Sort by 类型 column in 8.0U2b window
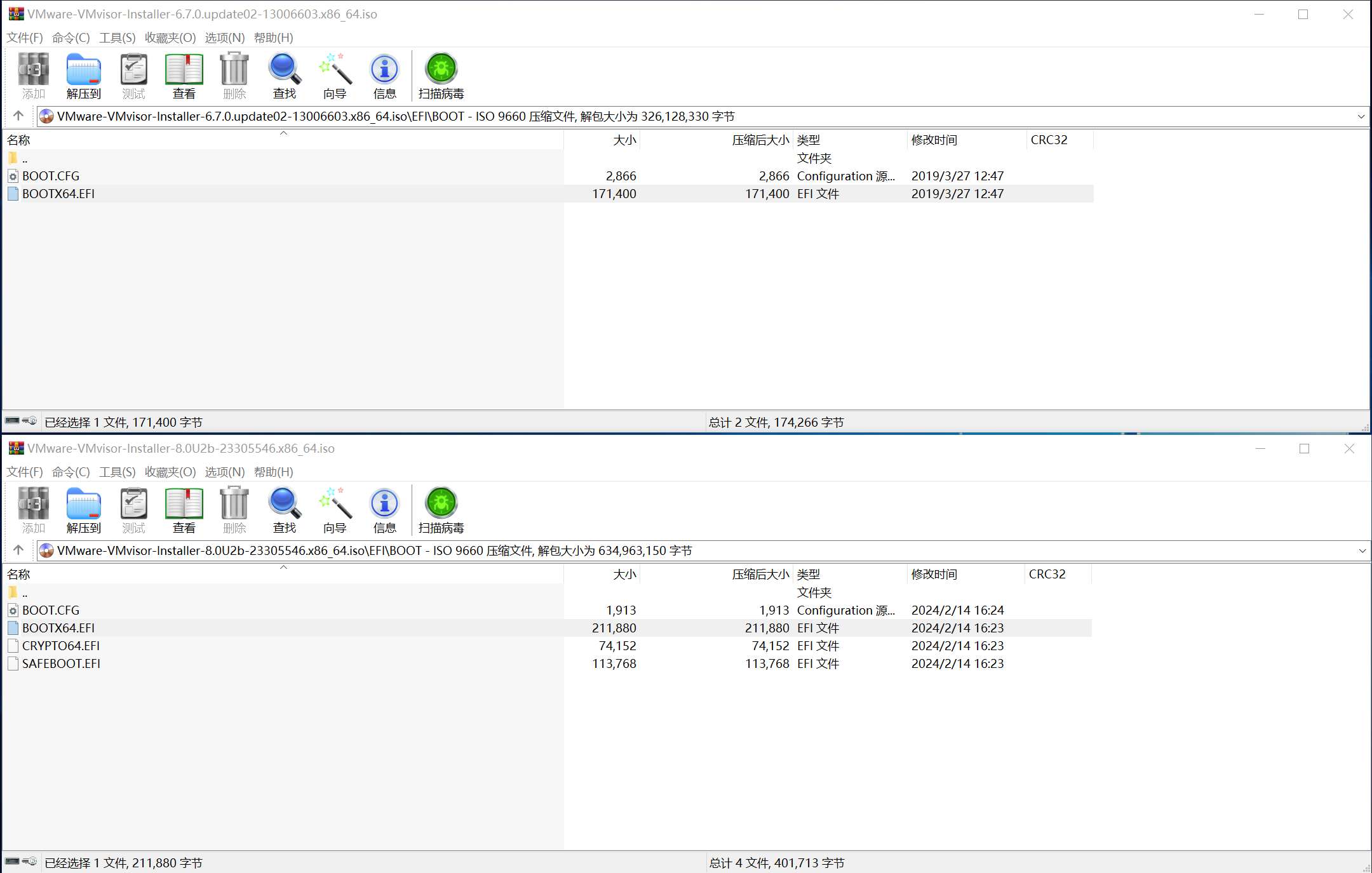The height and width of the screenshot is (873, 1372). [851, 574]
